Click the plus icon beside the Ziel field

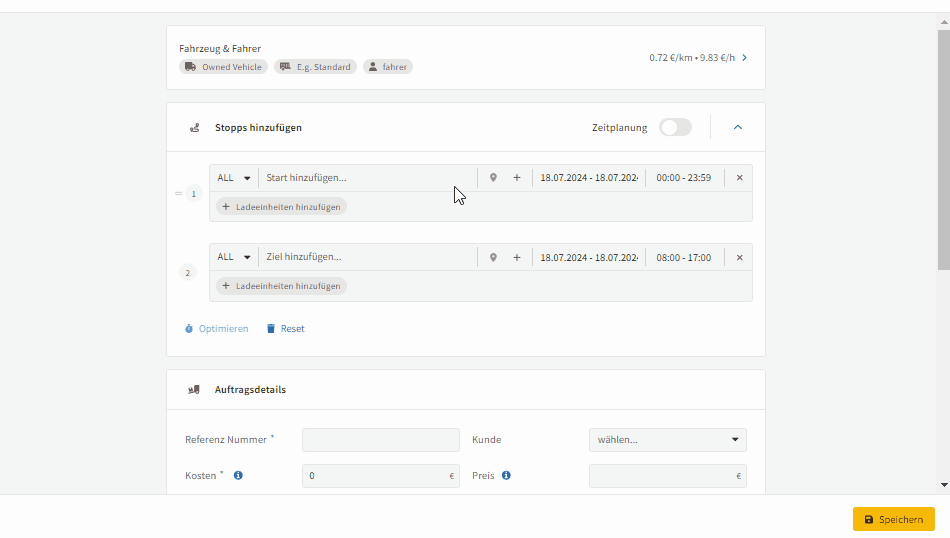point(517,257)
